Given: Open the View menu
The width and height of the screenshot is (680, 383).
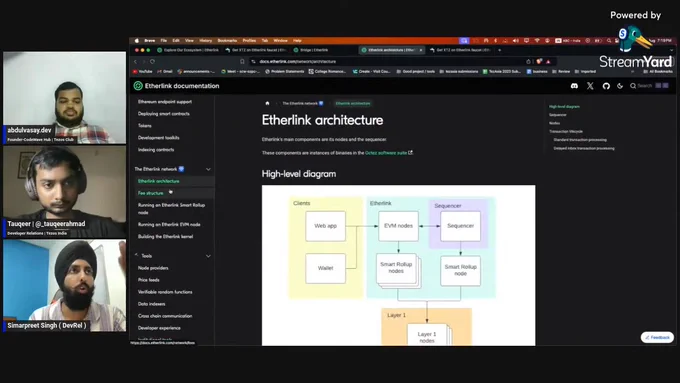Looking at the screenshot, I should tap(189, 41).
